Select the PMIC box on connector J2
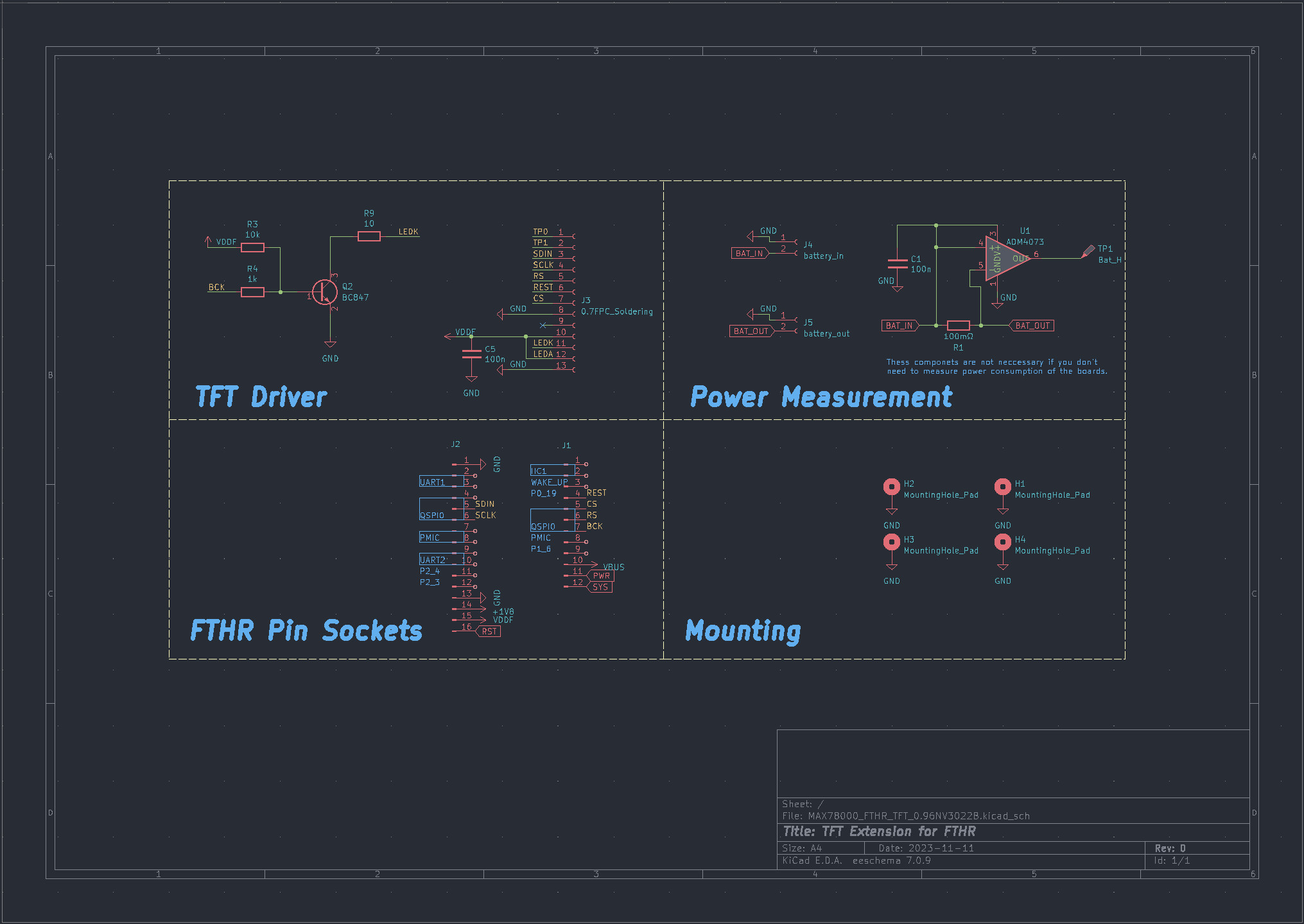1304x924 pixels. tap(441, 537)
